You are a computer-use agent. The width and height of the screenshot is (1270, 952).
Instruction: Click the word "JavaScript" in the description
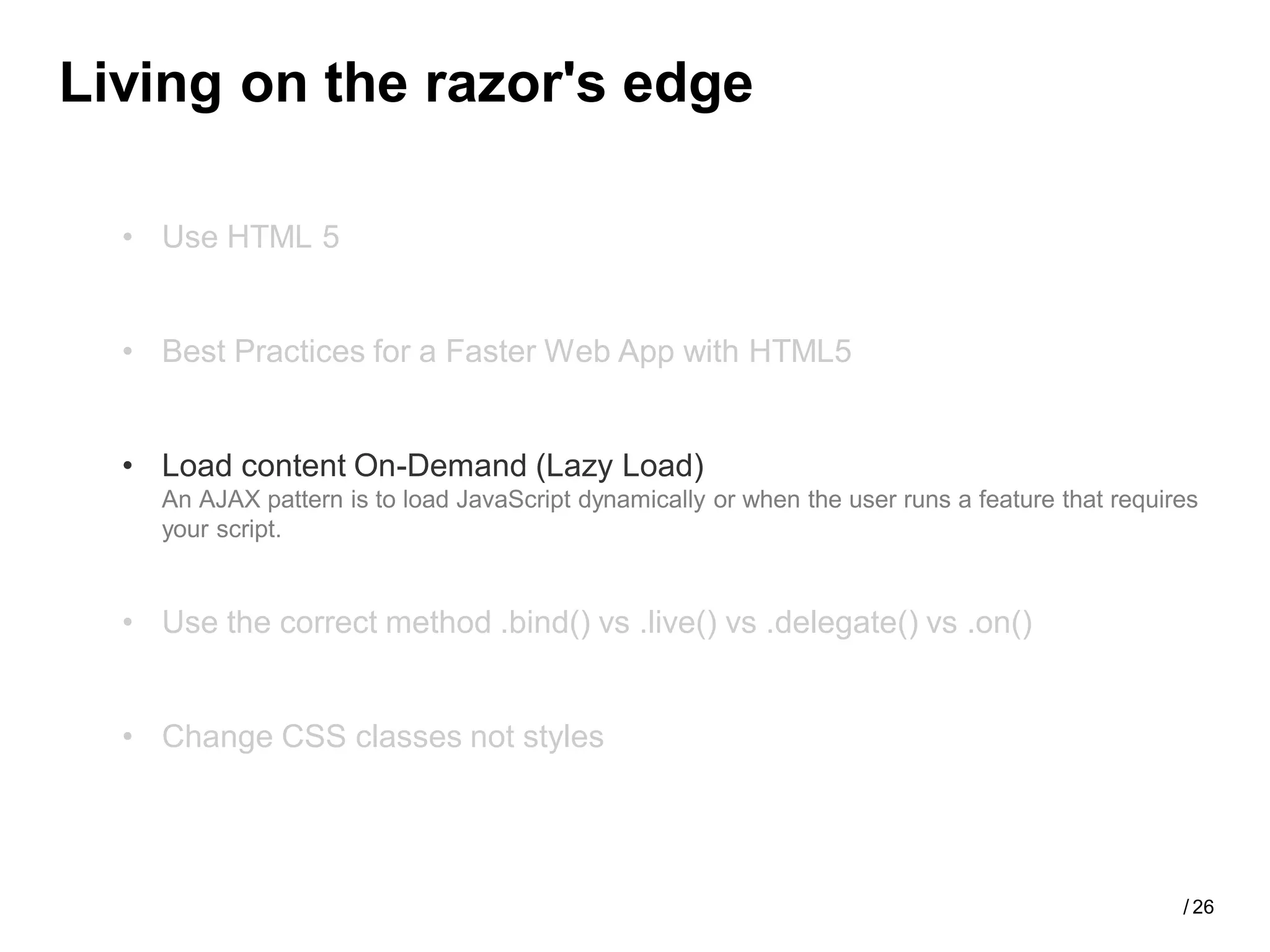(513, 500)
